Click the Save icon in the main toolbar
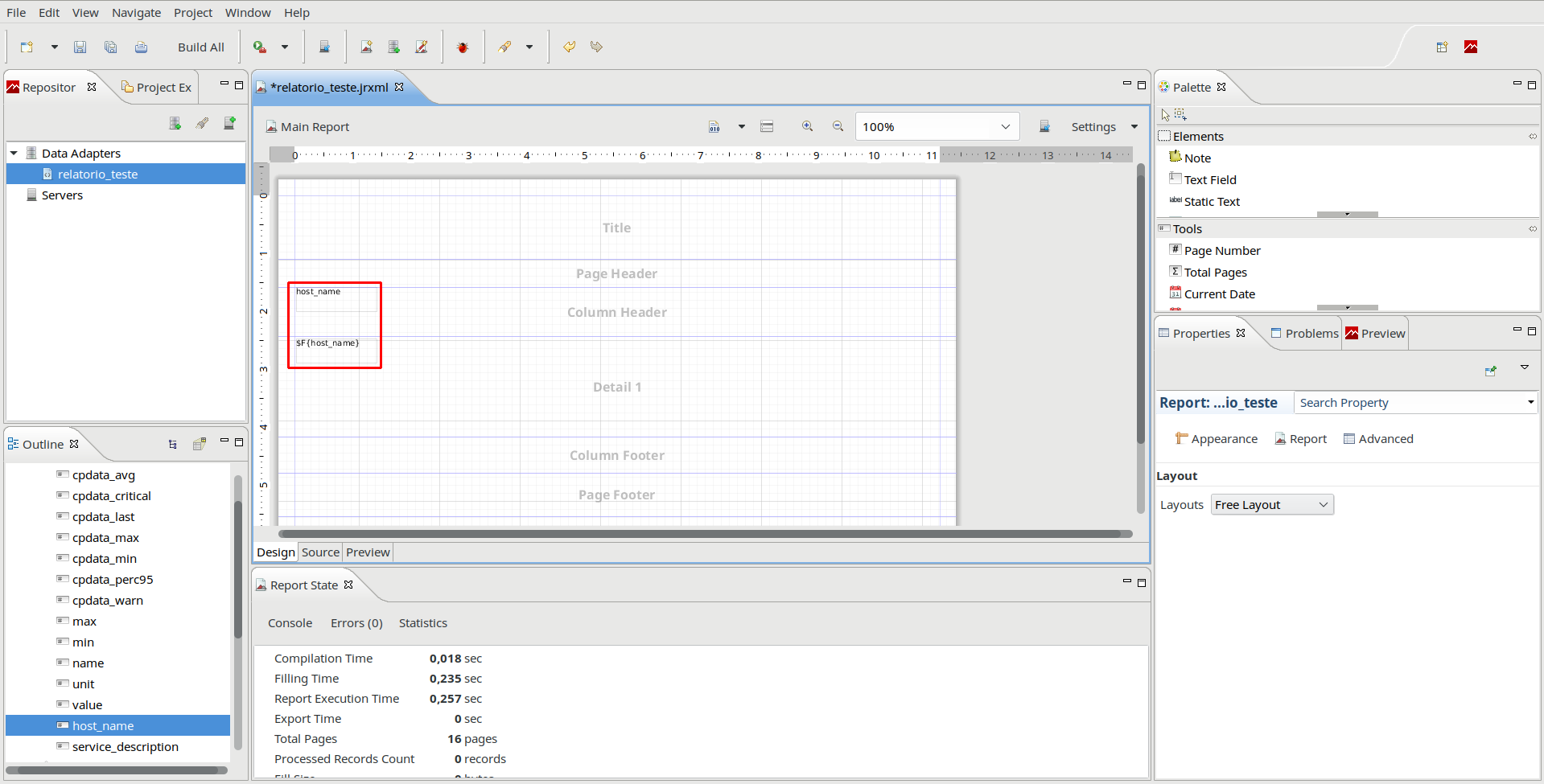This screenshot has width=1544, height=784. click(80, 47)
